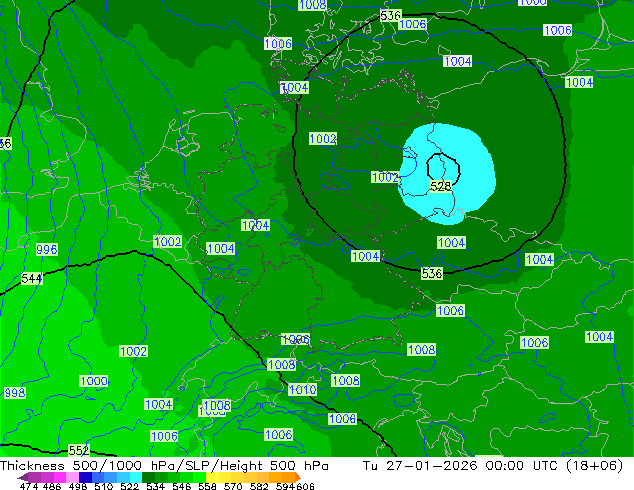Click the darkest green swatch in the legend
The image size is (634, 490).
[148, 477]
